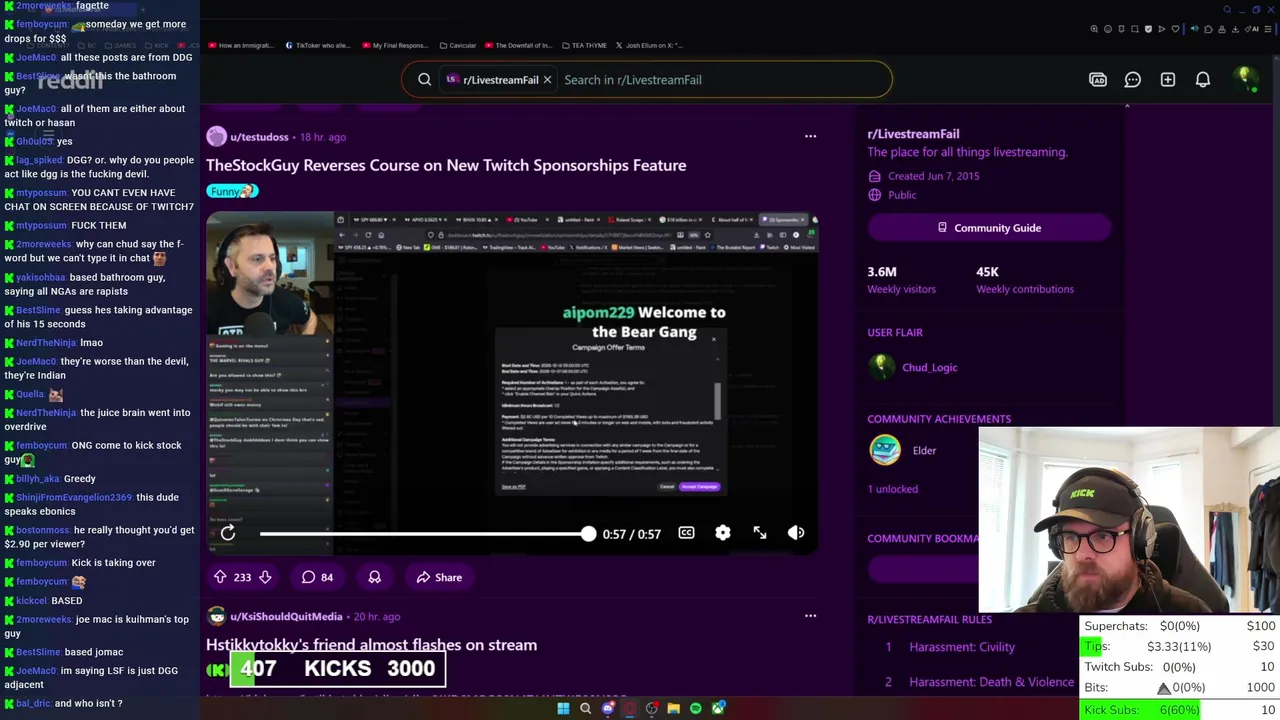
Task: Click the award icon on the post
Action: [x=375, y=577]
